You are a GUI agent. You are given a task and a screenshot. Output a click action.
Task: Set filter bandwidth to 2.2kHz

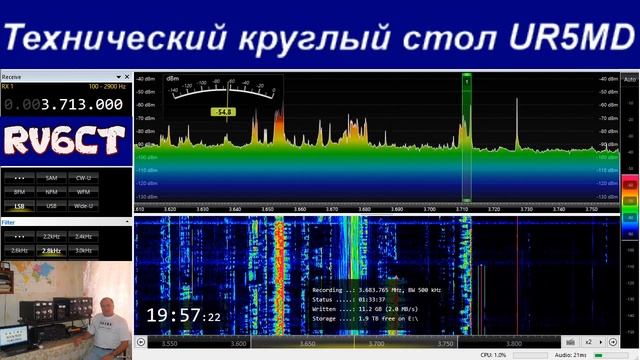pos(51,237)
